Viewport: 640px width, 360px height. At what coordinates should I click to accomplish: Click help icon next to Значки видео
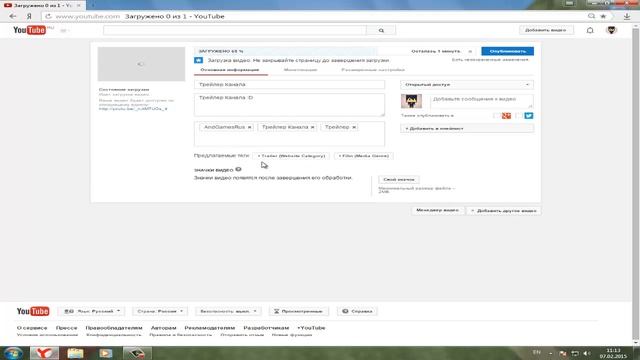(x=238, y=169)
